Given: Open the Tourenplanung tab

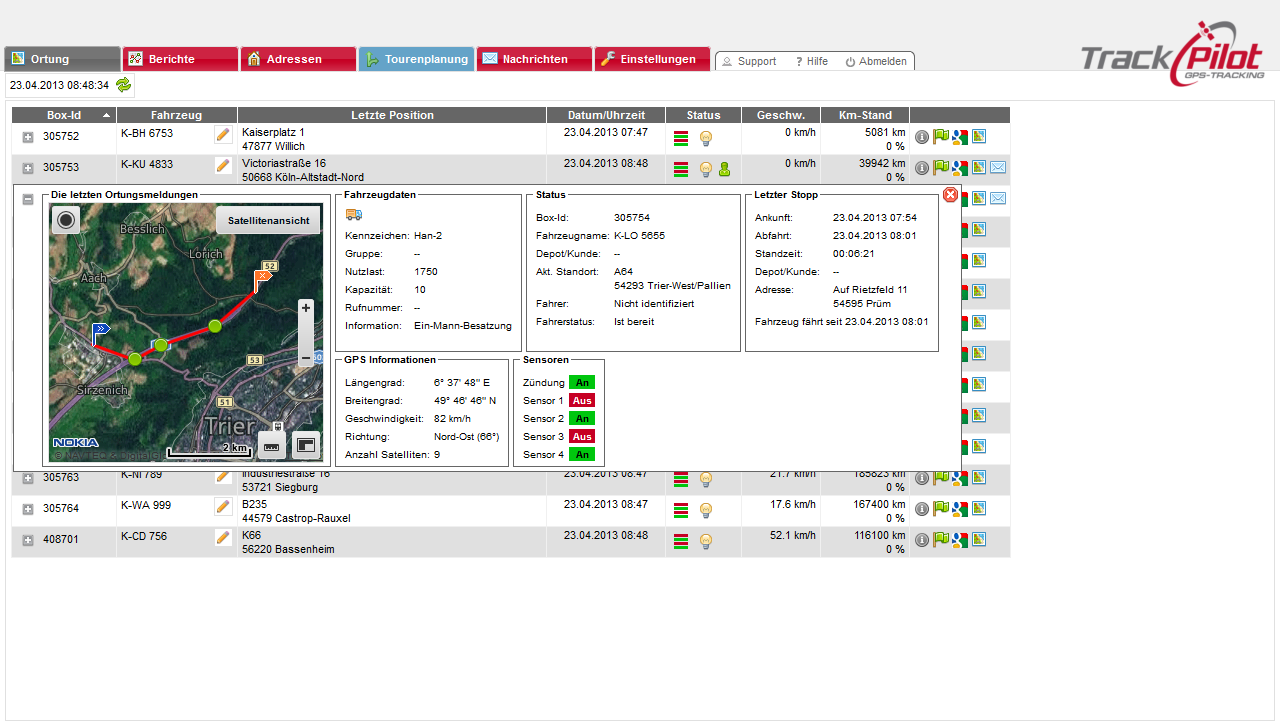Looking at the screenshot, I should [x=416, y=59].
